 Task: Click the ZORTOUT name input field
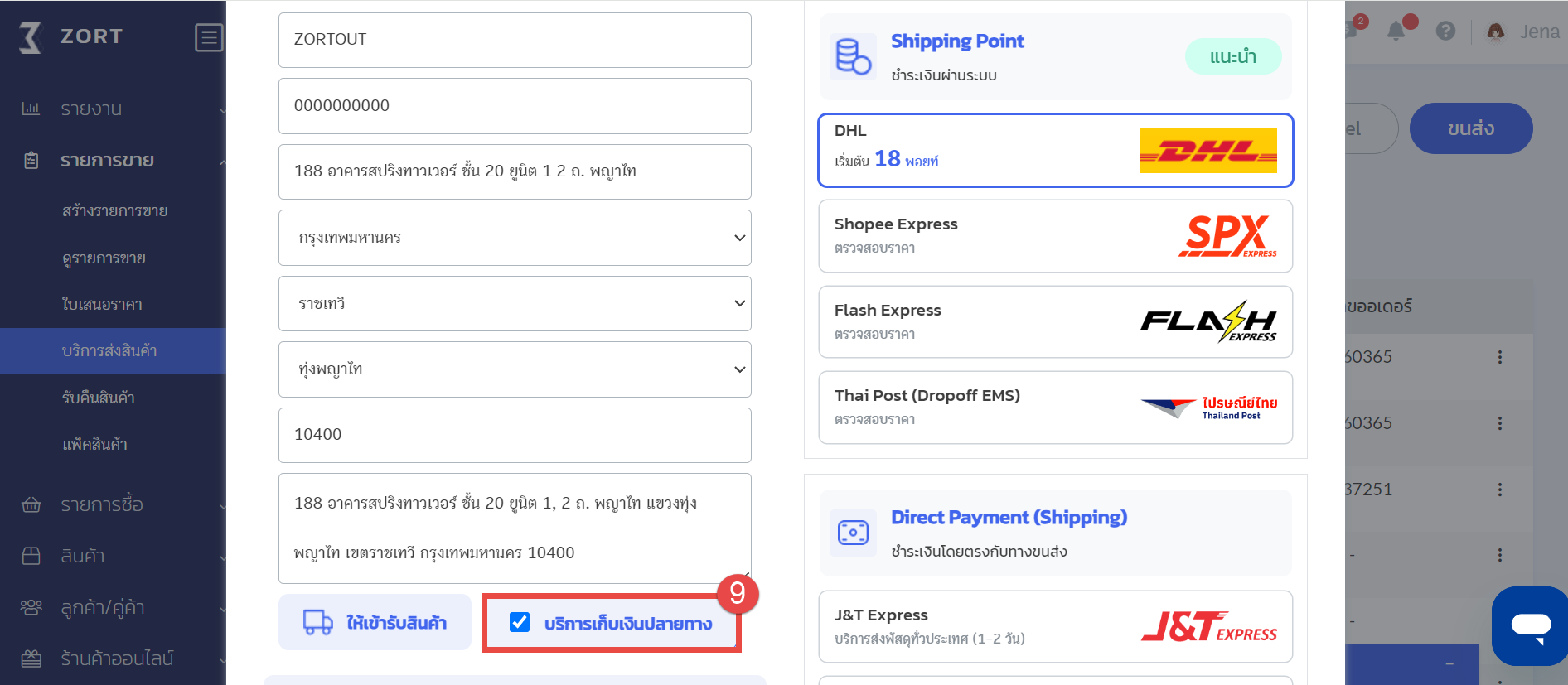tap(515, 40)
